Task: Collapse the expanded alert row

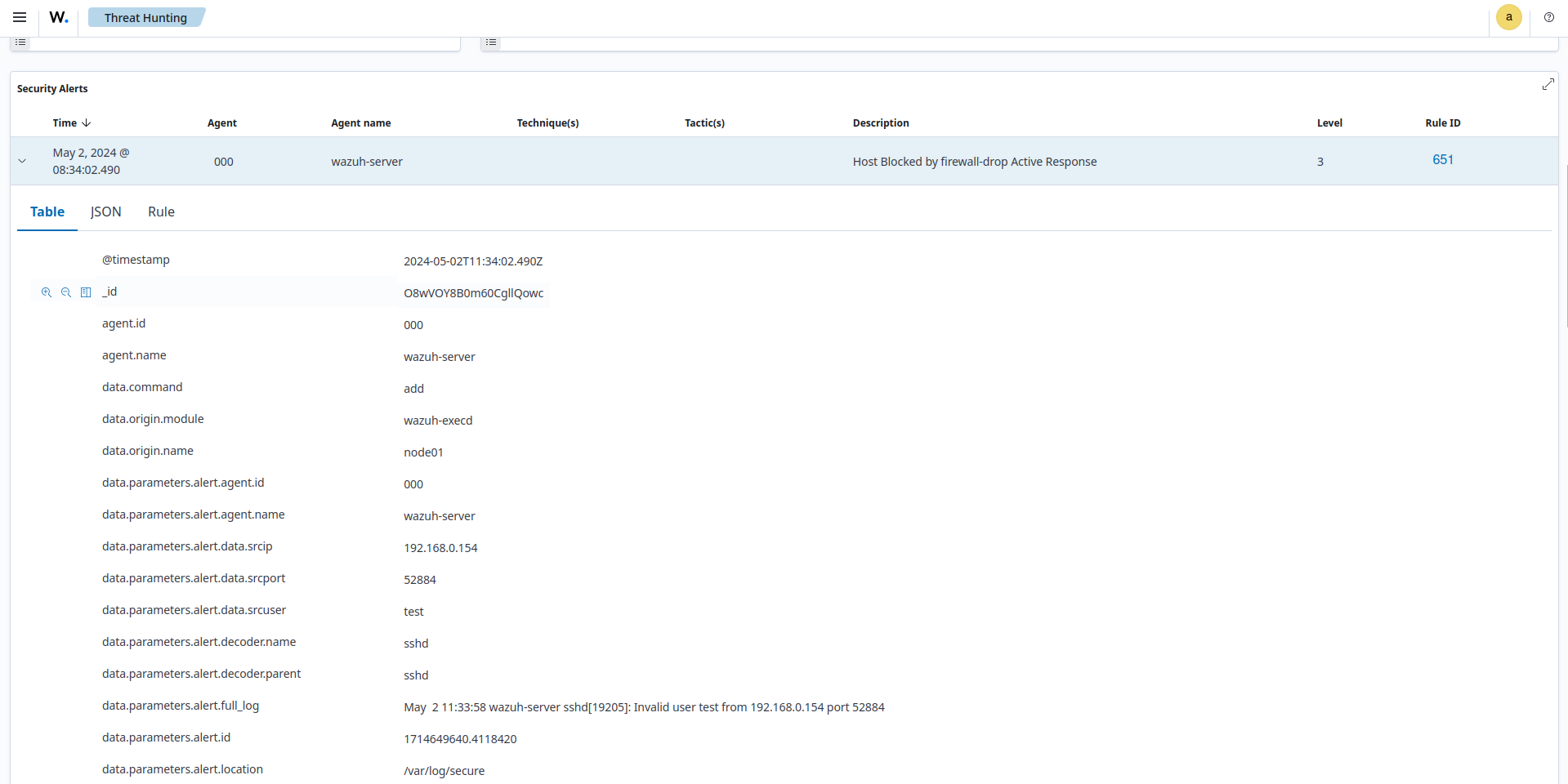Action: click(x=22, y=162)
